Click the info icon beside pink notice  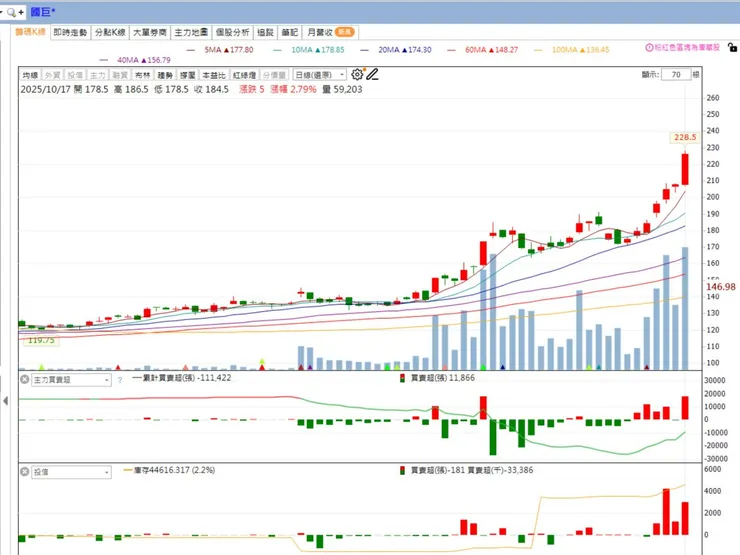pos(649,48)
